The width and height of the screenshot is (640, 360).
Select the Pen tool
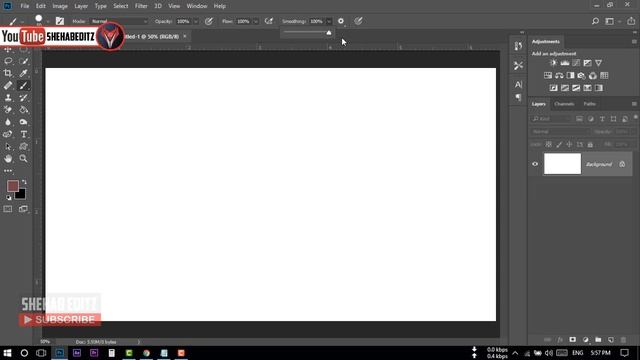click(x=8, y=134)
